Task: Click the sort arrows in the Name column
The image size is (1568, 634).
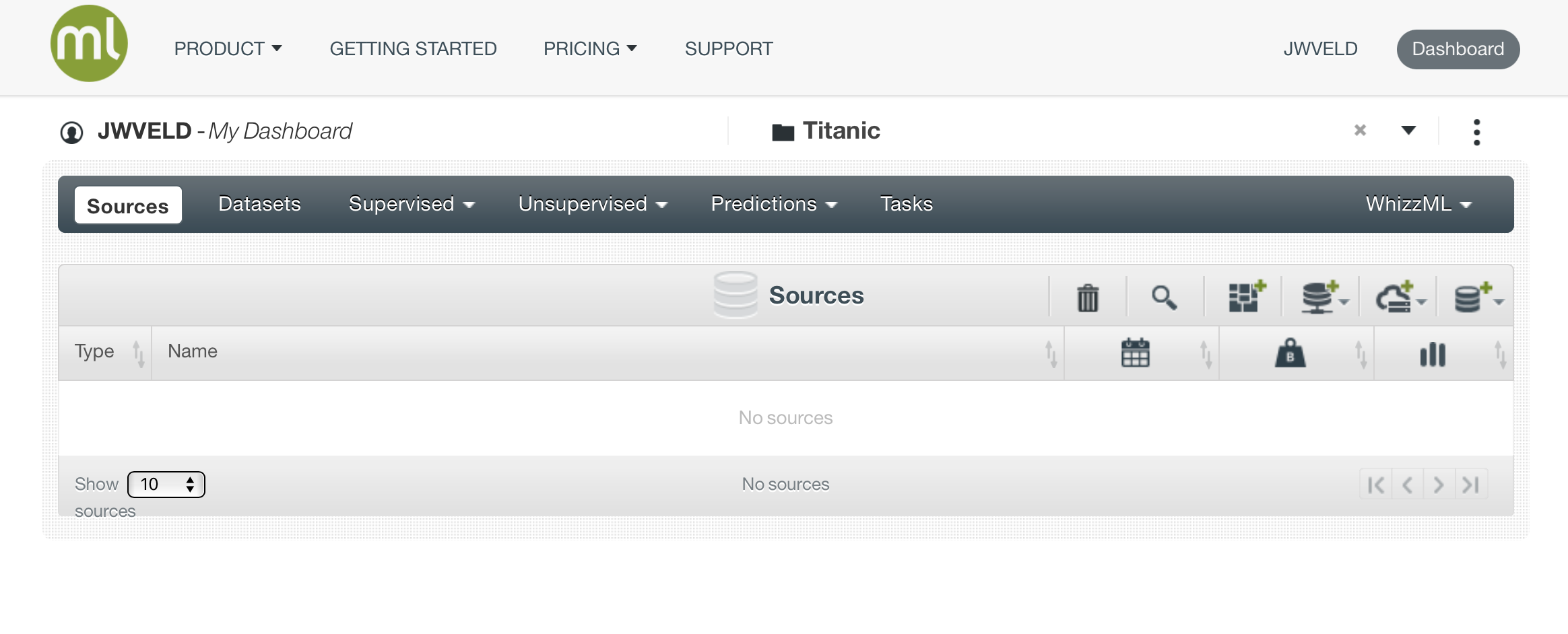Action: pyautogui.click(x=1051, y=354)
